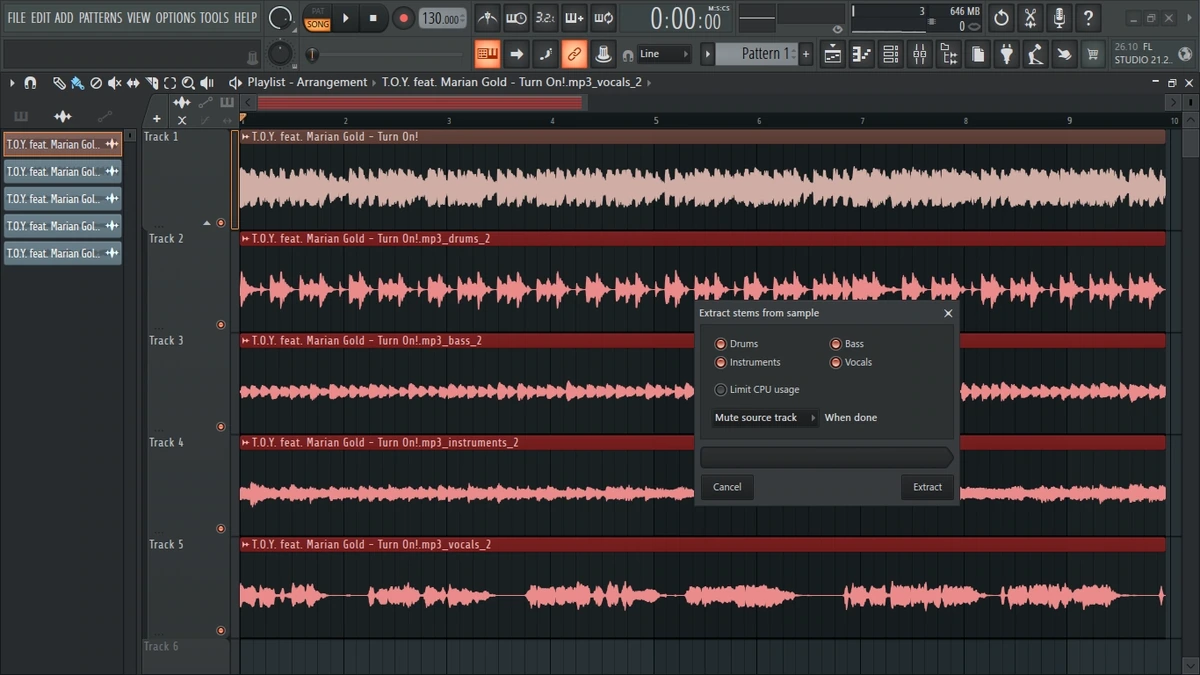
Task: Switch PAT/SONG playback mode
Action: [x=318, y=18]
